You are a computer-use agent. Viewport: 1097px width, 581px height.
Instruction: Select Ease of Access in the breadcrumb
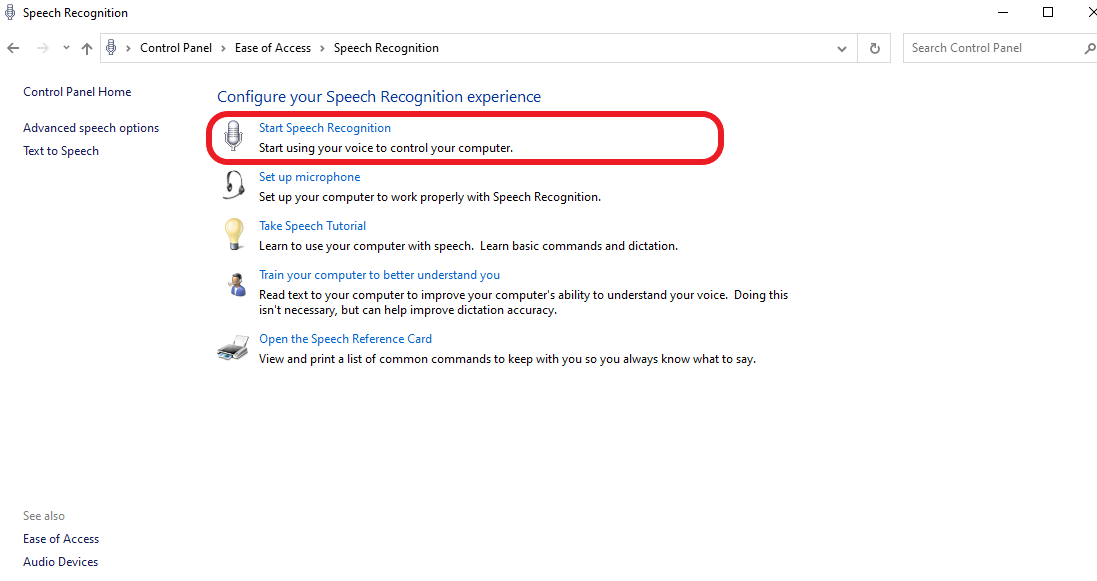[x=273, y=48]
